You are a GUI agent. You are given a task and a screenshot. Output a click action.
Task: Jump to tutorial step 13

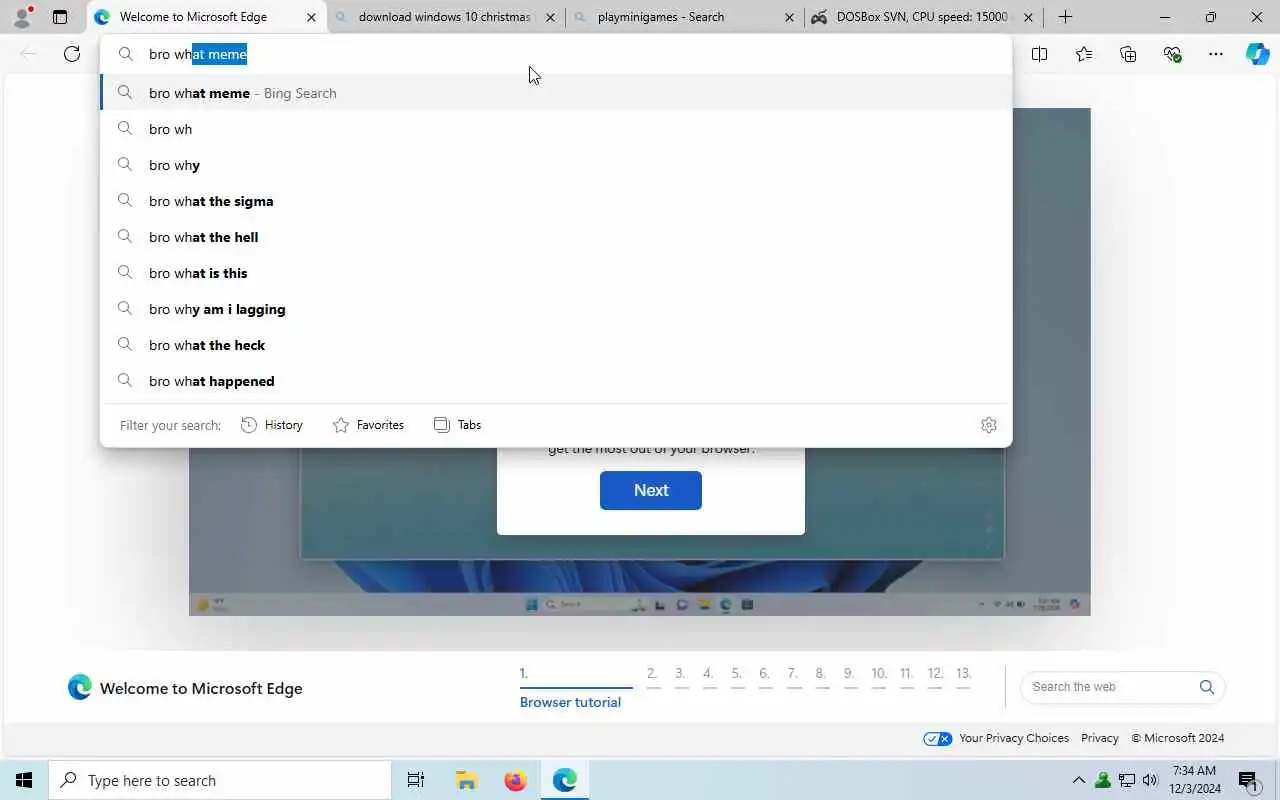(x=964, y=677)
